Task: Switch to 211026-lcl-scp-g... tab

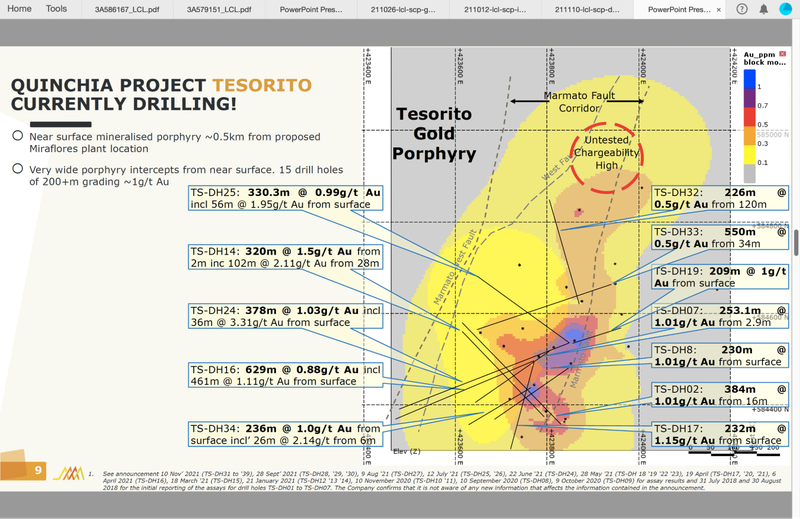Action: pos(403,9)
